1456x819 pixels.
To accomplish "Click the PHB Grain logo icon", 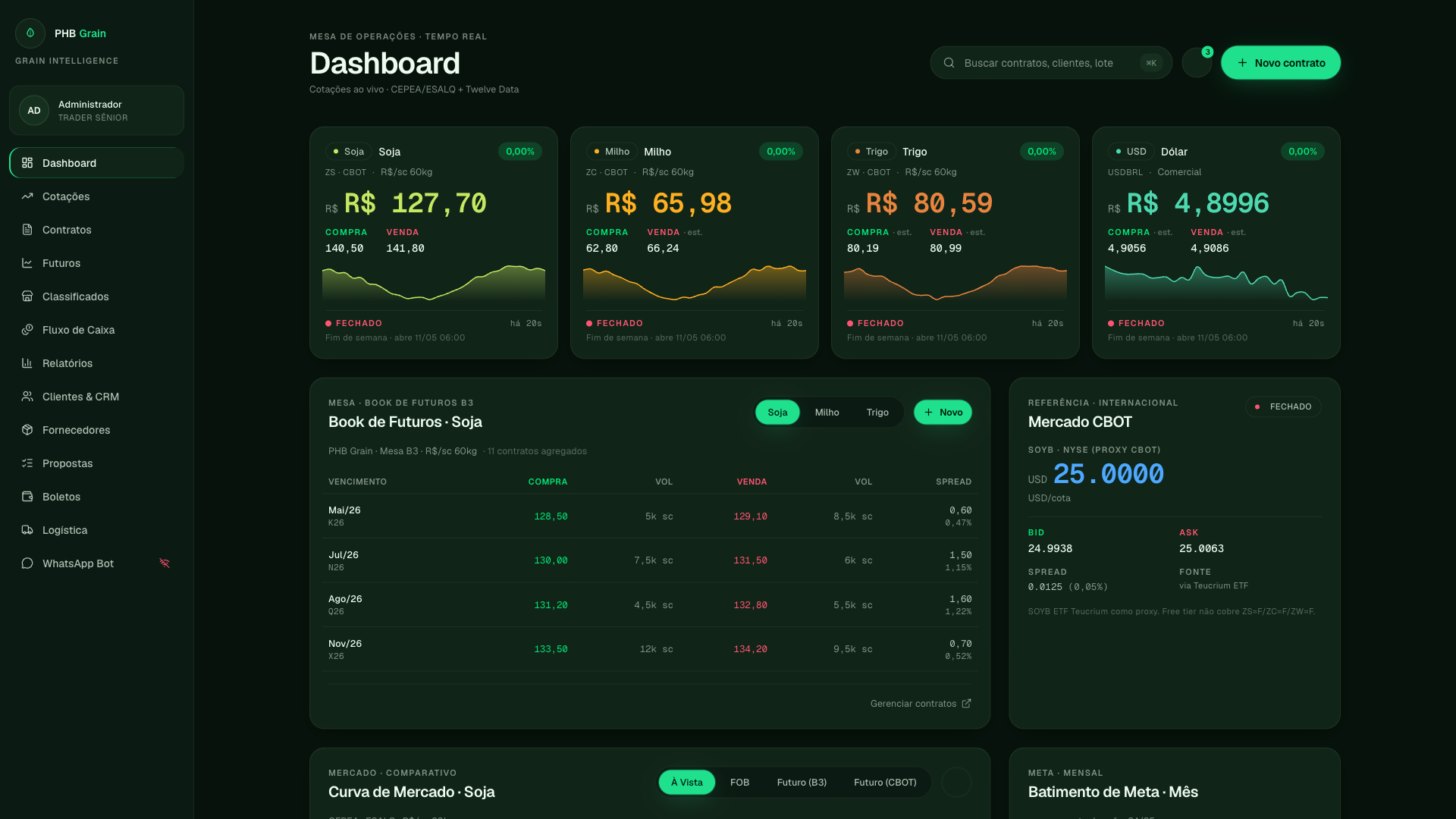I will coord(30,33).
